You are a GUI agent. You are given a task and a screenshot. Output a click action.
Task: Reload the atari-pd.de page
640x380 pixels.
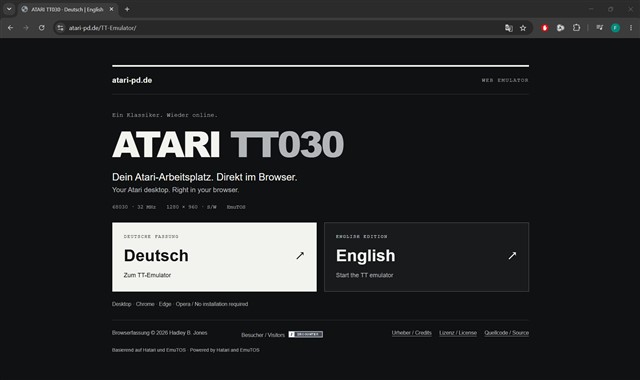coord(42,28)
